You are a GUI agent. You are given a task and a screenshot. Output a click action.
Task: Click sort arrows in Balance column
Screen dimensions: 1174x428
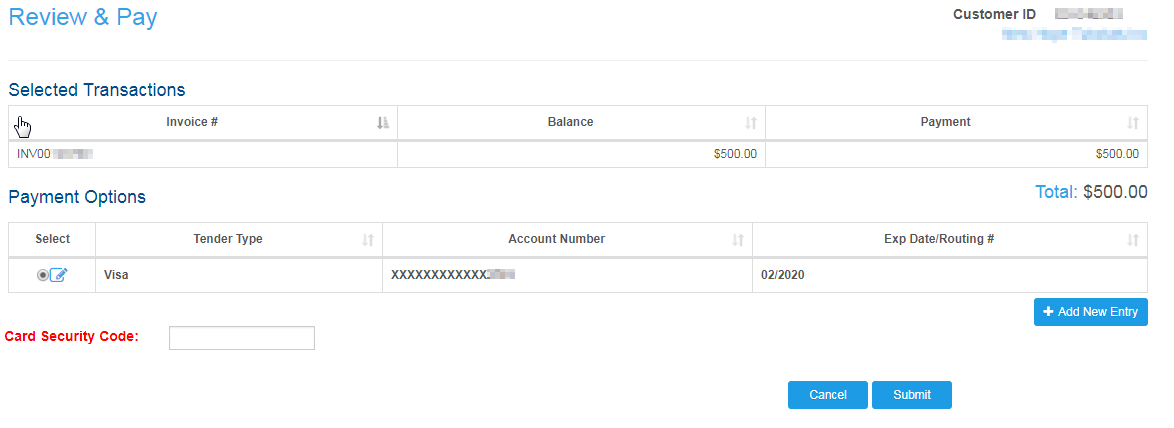751,123
